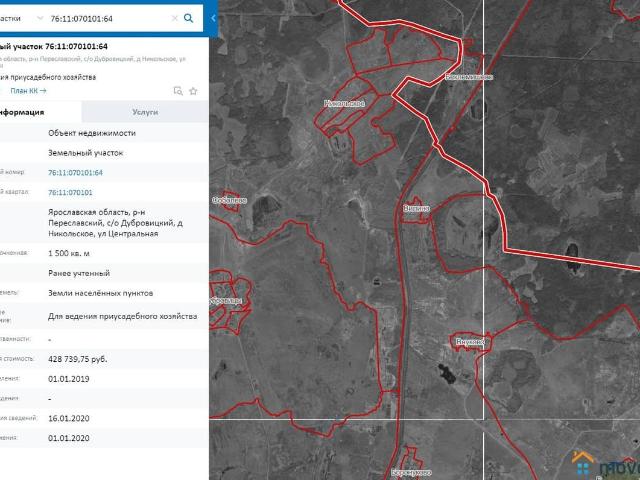Click the parcel title '76:11:070101:64' heading
The height and width of the screenshot is (480, 640).
click(x=76, y=47)
